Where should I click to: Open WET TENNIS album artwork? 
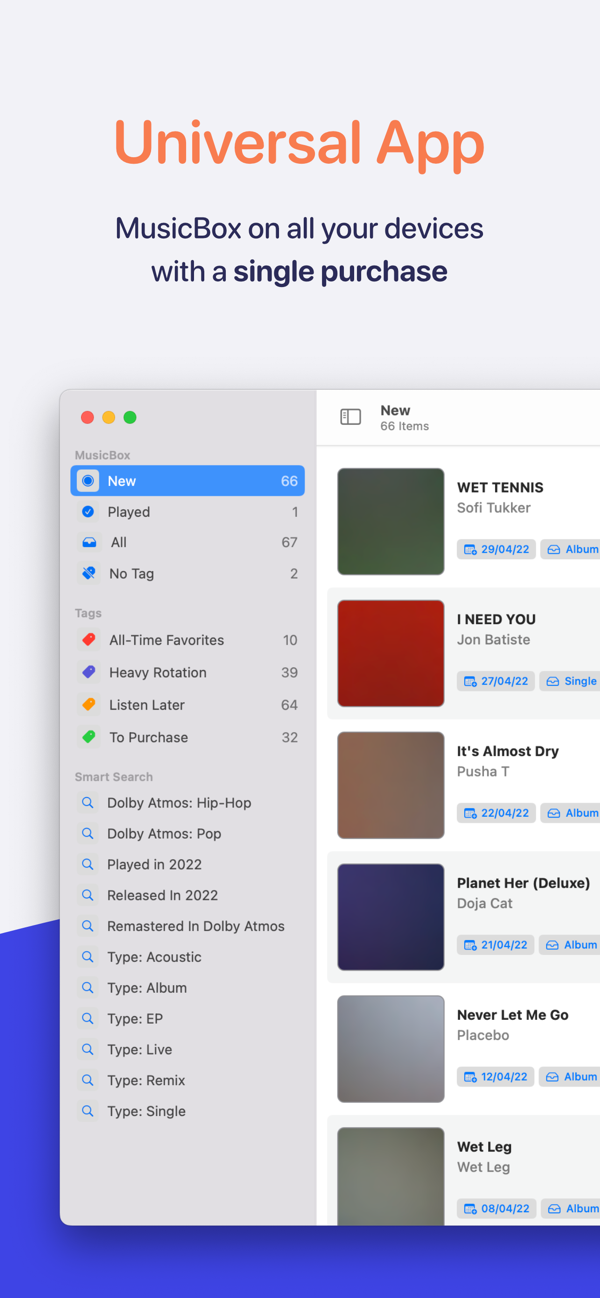click(391, 522)
